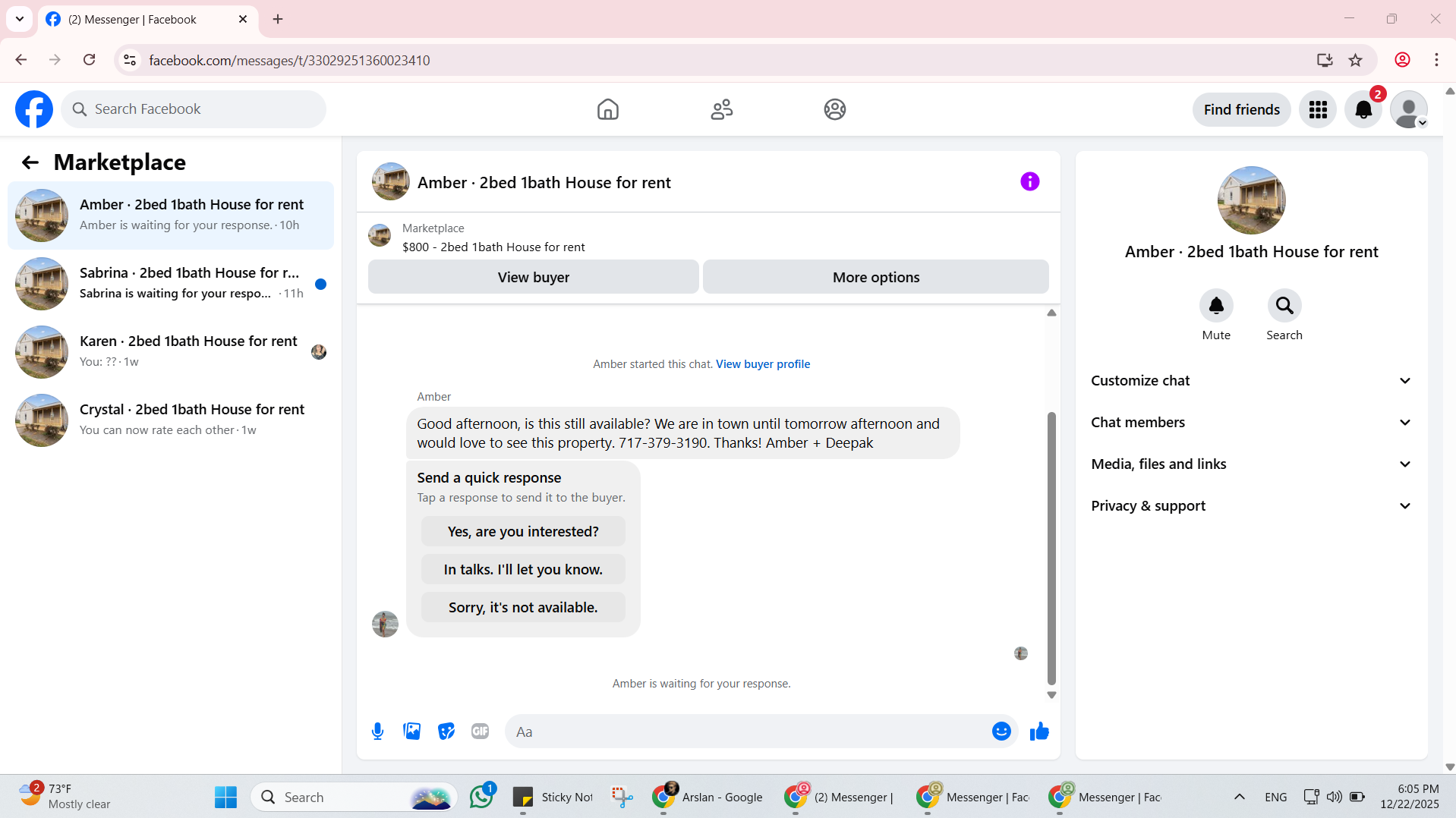The width and height of the screenshot is (1456, 818).
Task: Send quick reply 'Sorry, it's not available.'
Action: [523, 608]
